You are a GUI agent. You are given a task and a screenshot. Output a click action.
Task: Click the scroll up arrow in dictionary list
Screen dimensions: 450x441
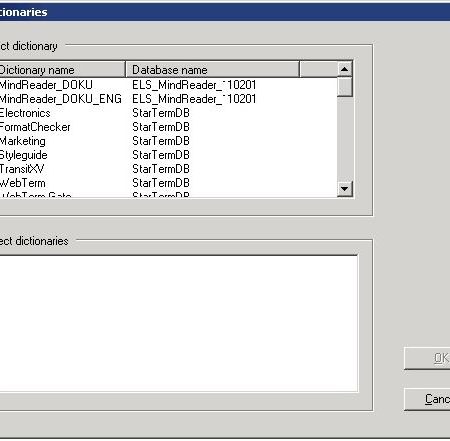345,69
